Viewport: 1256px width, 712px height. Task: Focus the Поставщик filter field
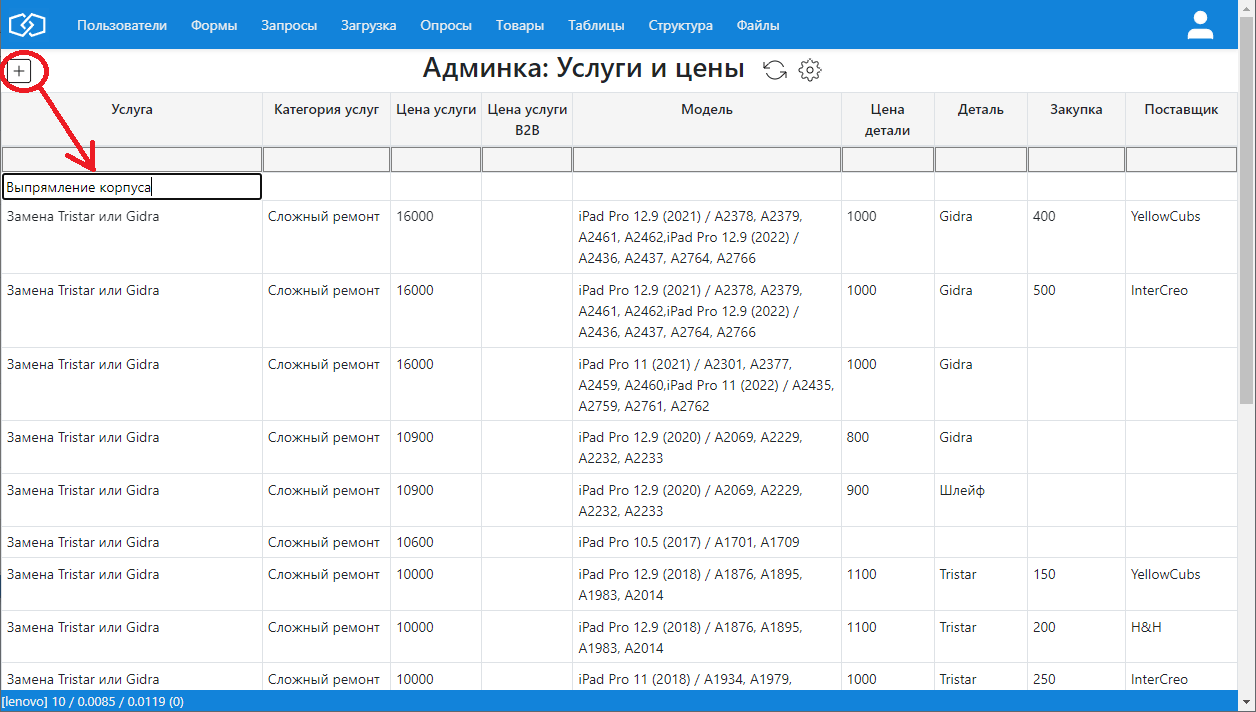(x=1182, y=160)
